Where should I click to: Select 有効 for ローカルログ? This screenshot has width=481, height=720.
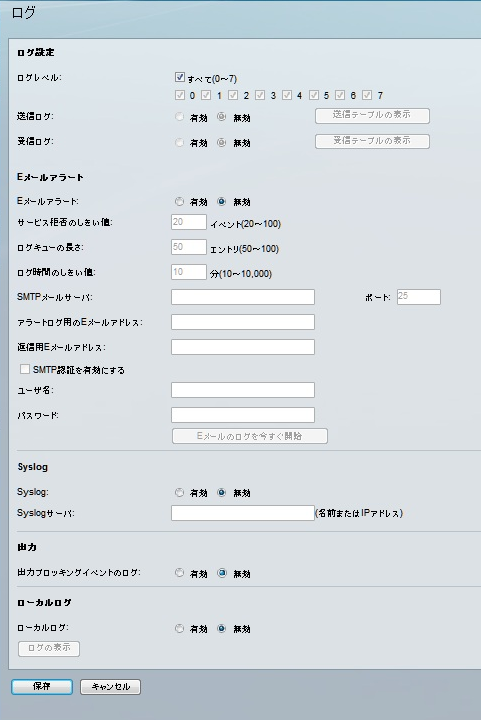coord(179,628)
